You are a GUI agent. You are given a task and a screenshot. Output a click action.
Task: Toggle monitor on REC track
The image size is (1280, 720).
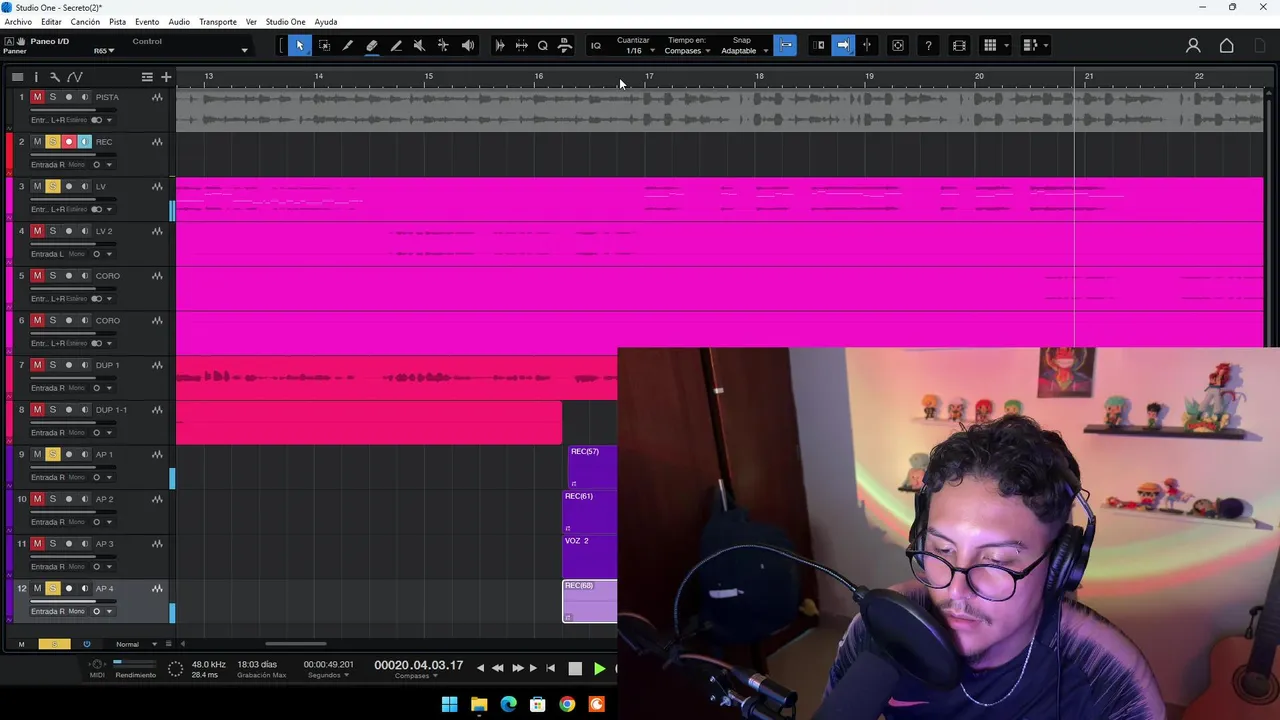[84, 142]
